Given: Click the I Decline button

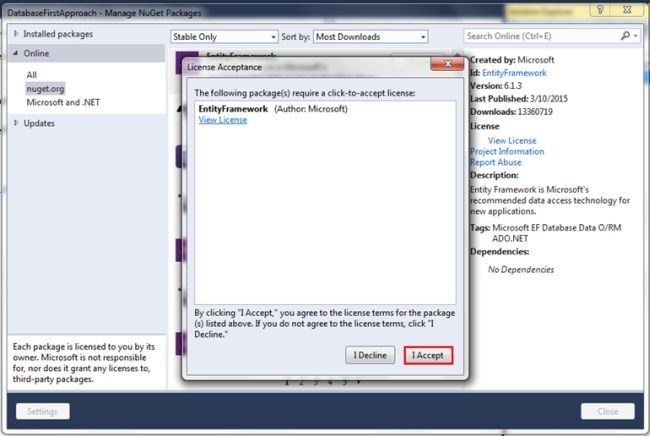Looking at the screenshot, I should 370,356.
